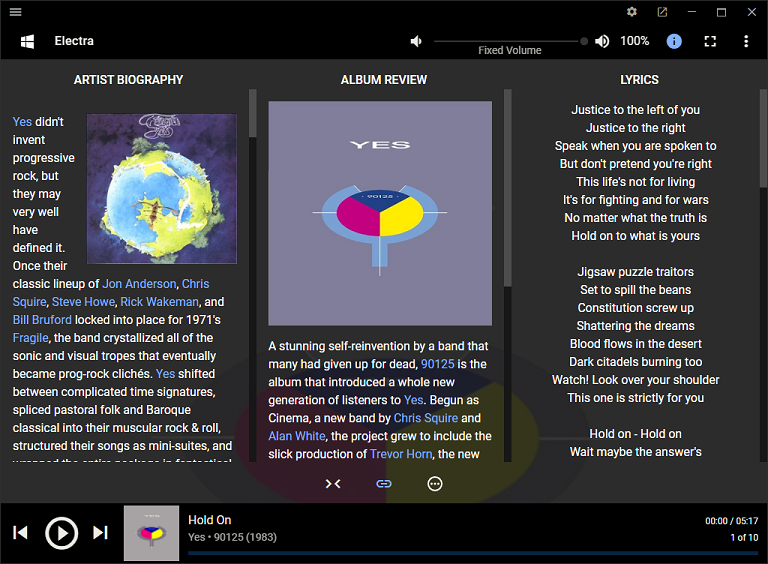Skip to the next track

coord(100,532)
